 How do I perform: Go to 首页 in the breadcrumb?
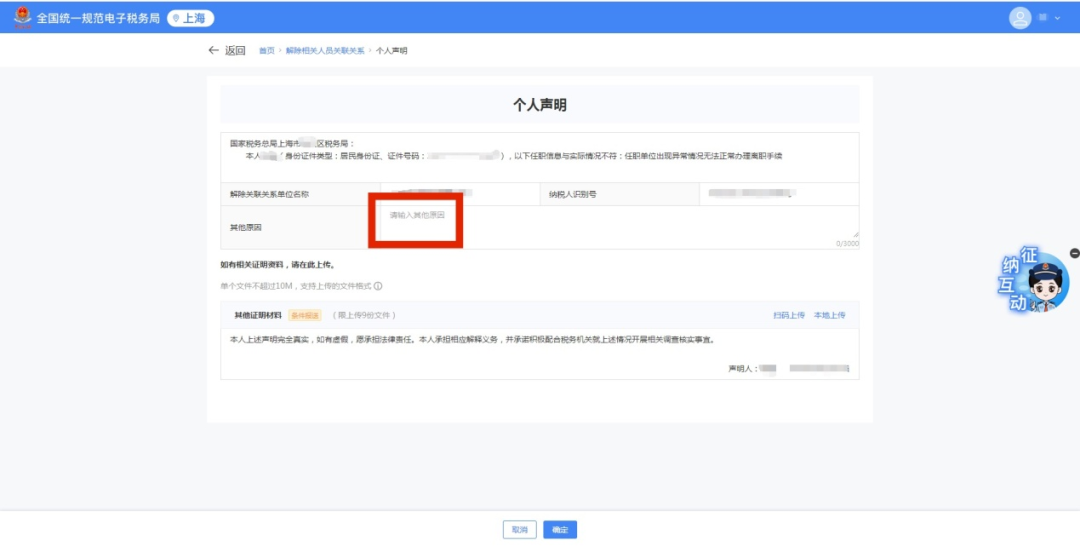[x=266, y=50]
